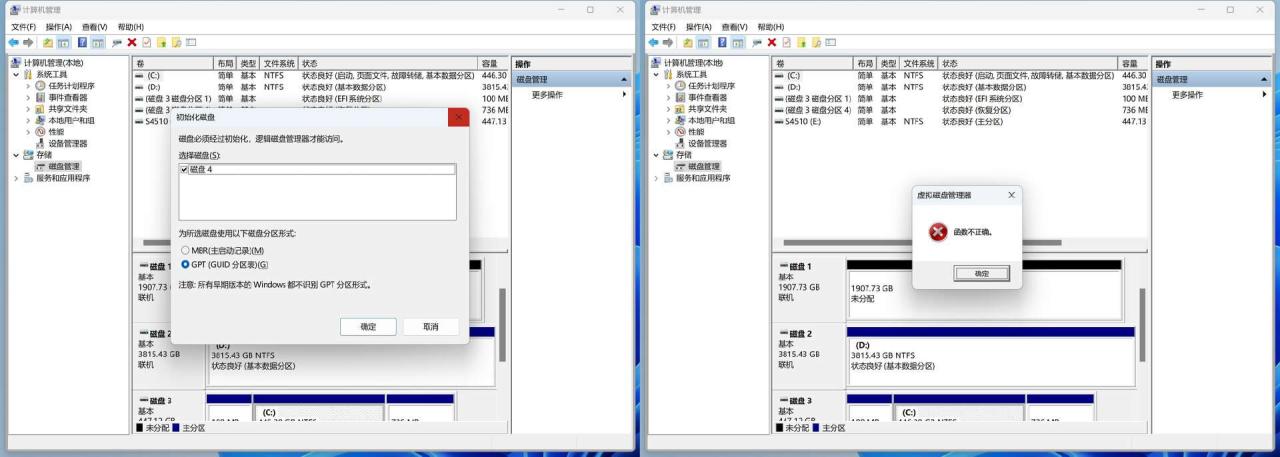Click disk-pane vertical scrollbar in 初始化磁盘 window

(x=501, y=325)
